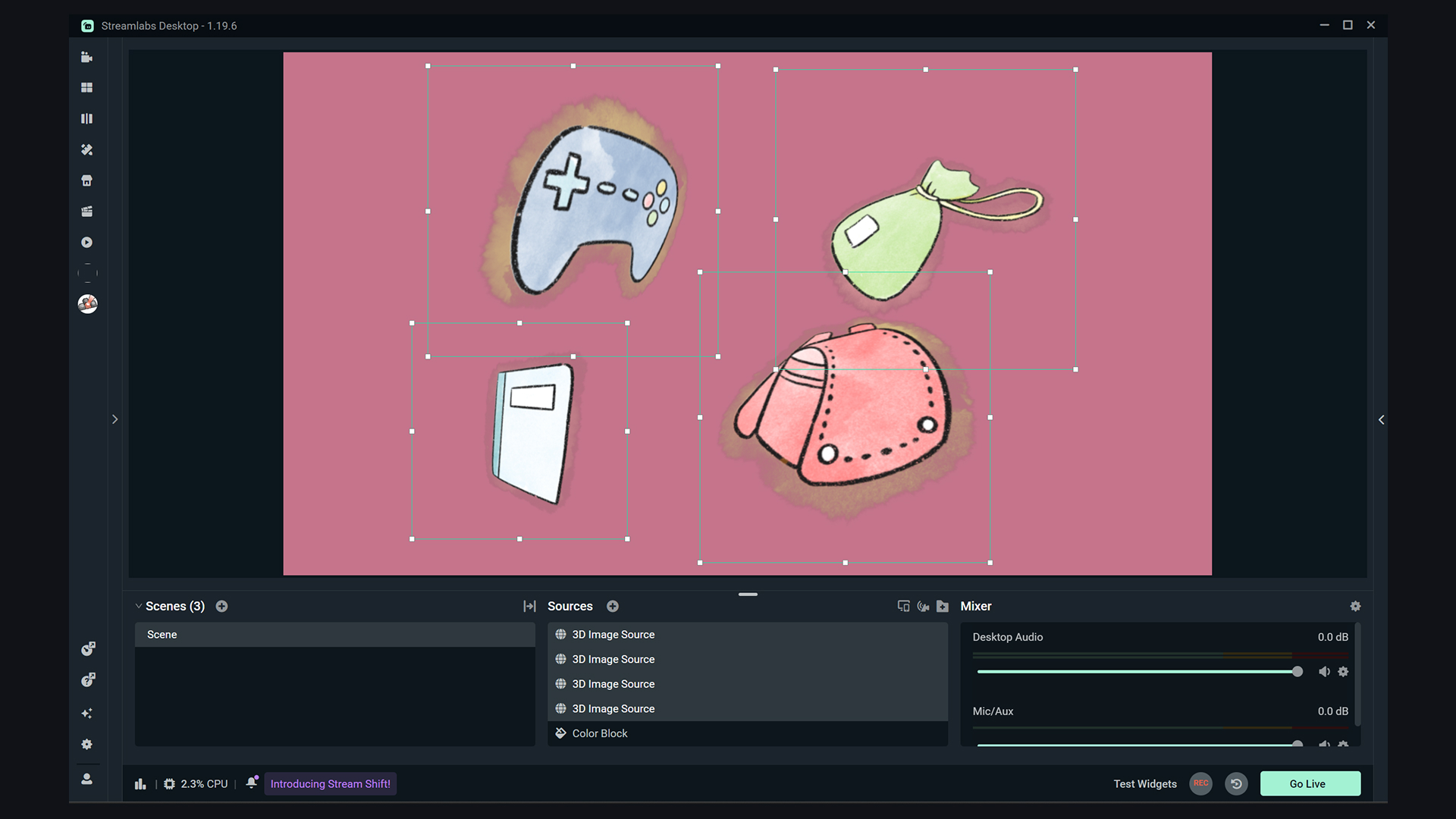Click Test Widgets
The image size is (1456, 819).
point(1145,784)
